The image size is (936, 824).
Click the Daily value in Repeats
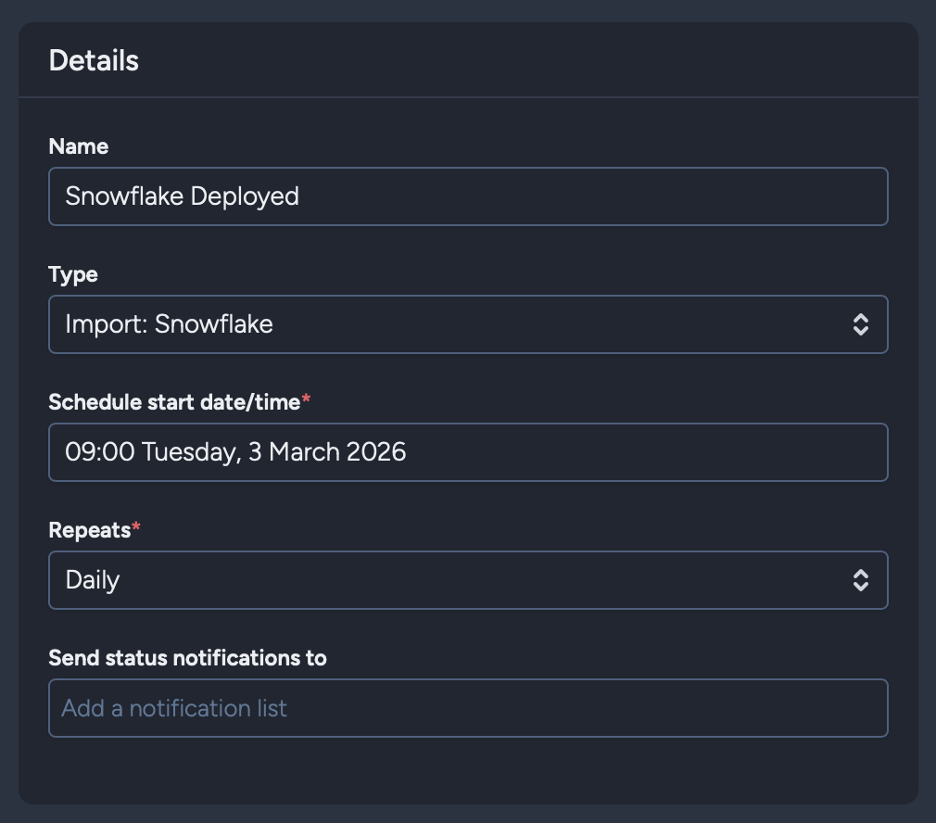point(92,580)
